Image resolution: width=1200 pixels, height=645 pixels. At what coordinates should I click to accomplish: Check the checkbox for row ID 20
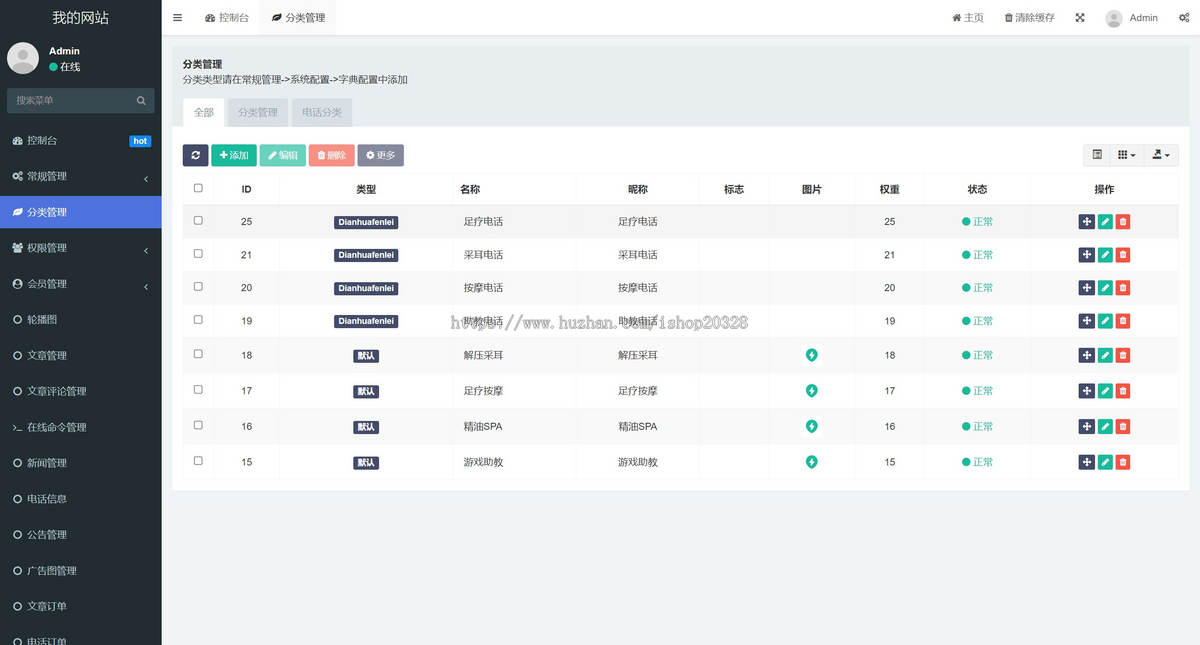(198, 286)
